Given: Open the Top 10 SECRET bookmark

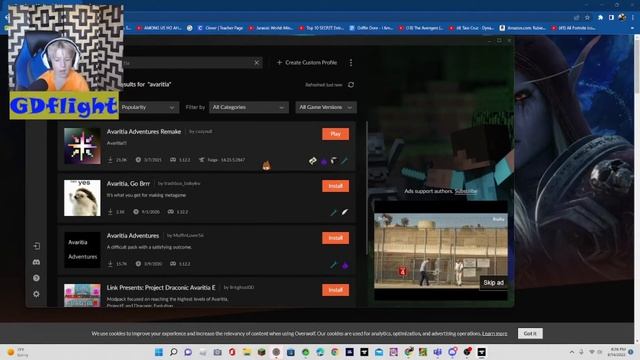Looking at the screenshot, I should point(322,28).
